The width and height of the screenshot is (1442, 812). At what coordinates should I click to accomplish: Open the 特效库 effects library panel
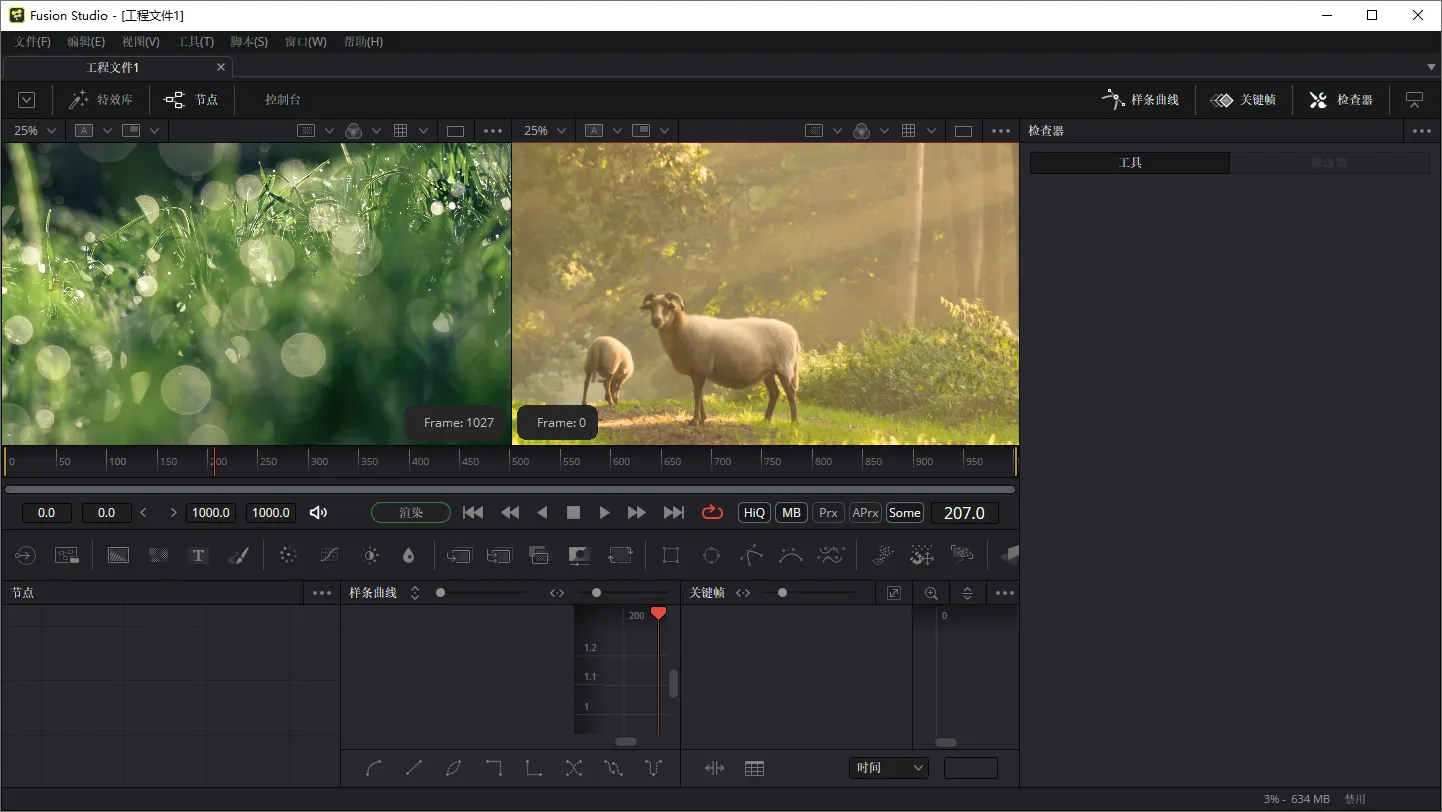click(x=101, y=100)
